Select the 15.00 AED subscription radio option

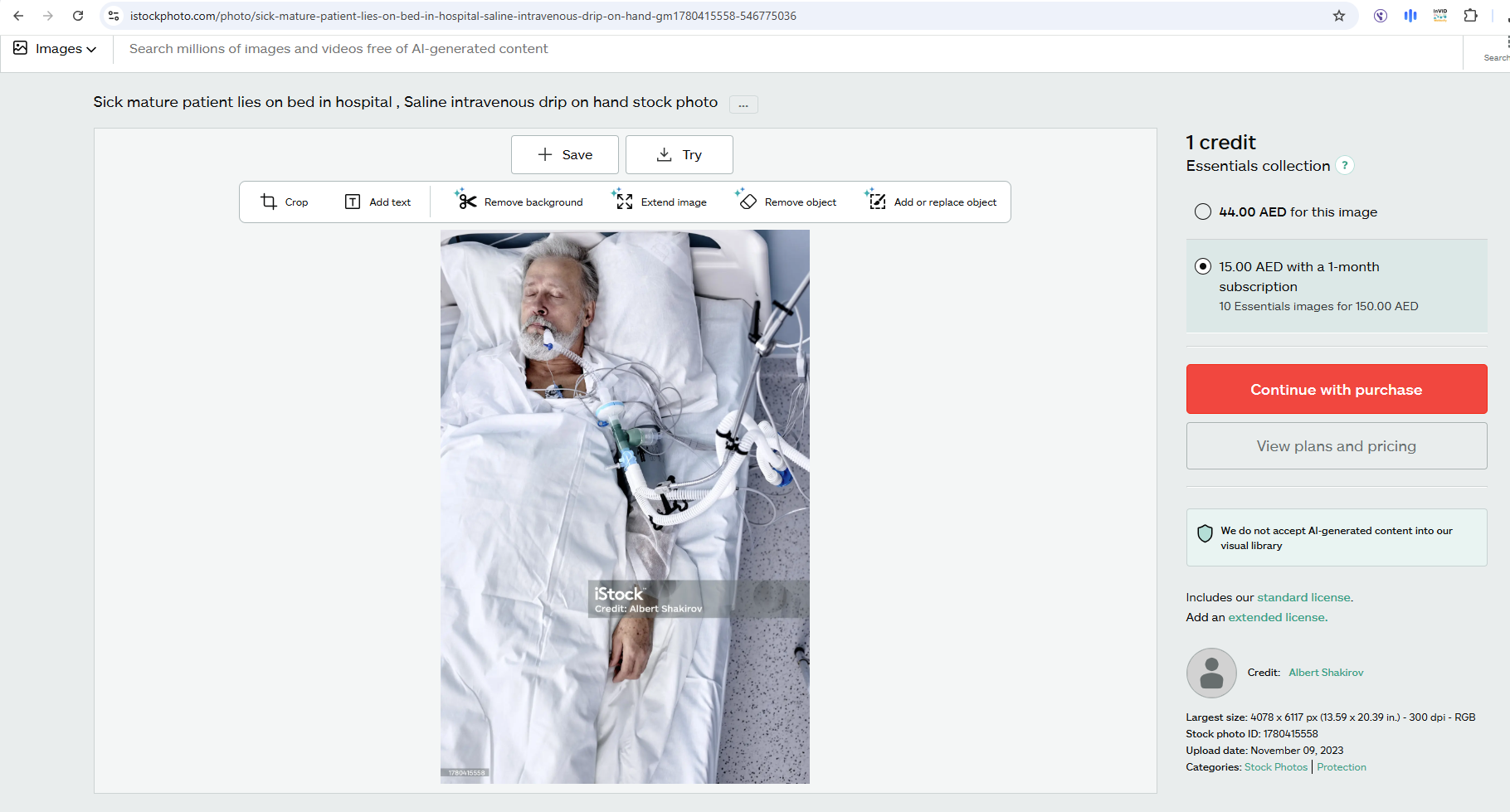(1202, 266)
